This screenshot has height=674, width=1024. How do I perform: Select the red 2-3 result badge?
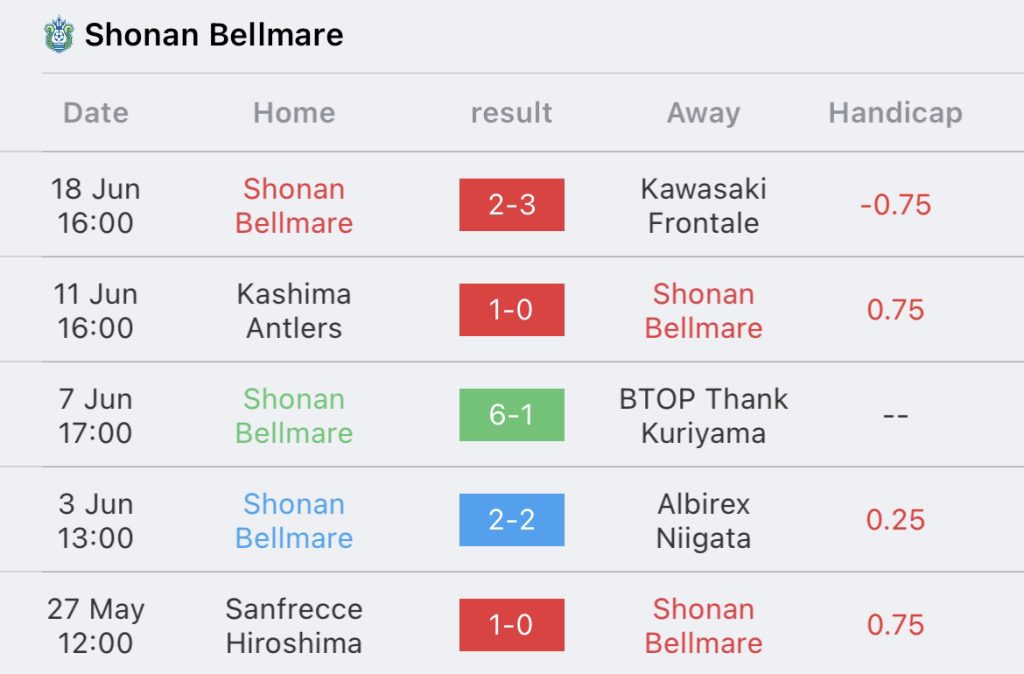tap(511, 204)
